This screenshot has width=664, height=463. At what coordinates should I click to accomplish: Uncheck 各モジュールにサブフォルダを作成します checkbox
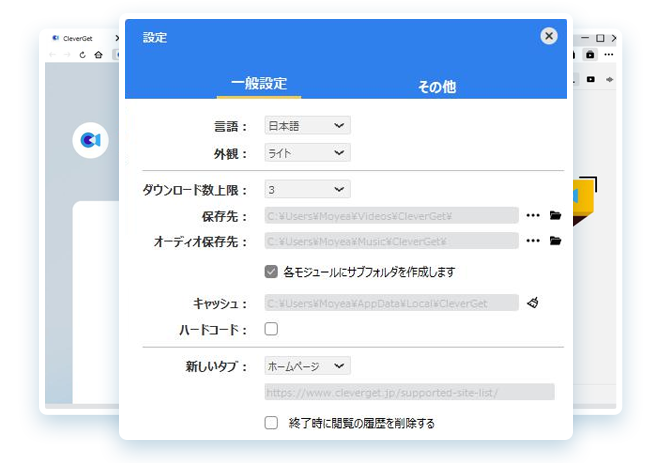pos(271,272)
